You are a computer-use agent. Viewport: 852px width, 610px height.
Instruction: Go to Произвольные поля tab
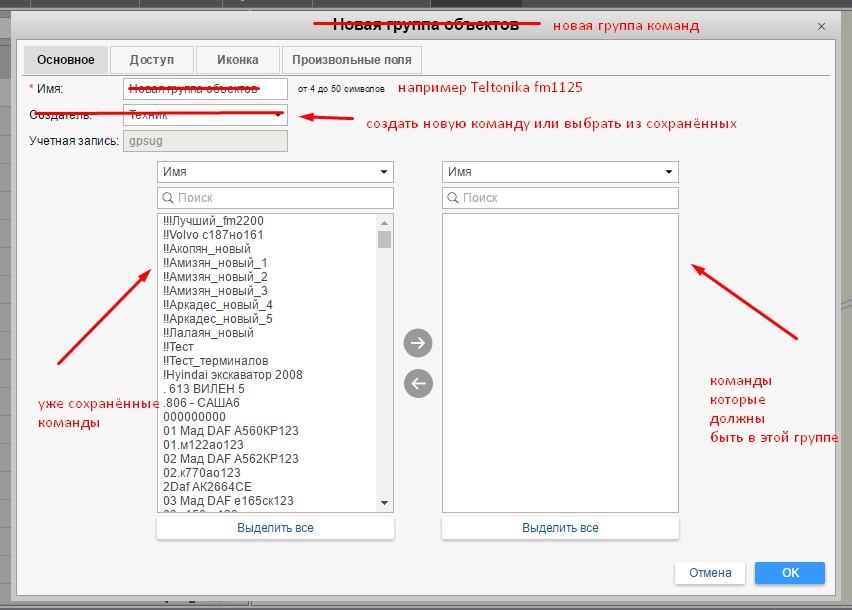[352, 60]
